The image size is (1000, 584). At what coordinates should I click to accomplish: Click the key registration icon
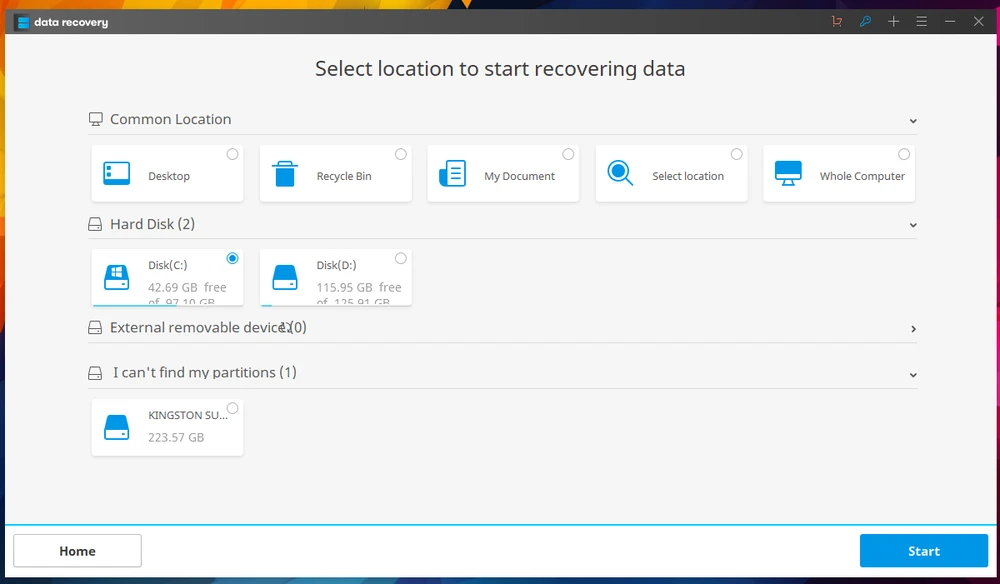point(865,22)
